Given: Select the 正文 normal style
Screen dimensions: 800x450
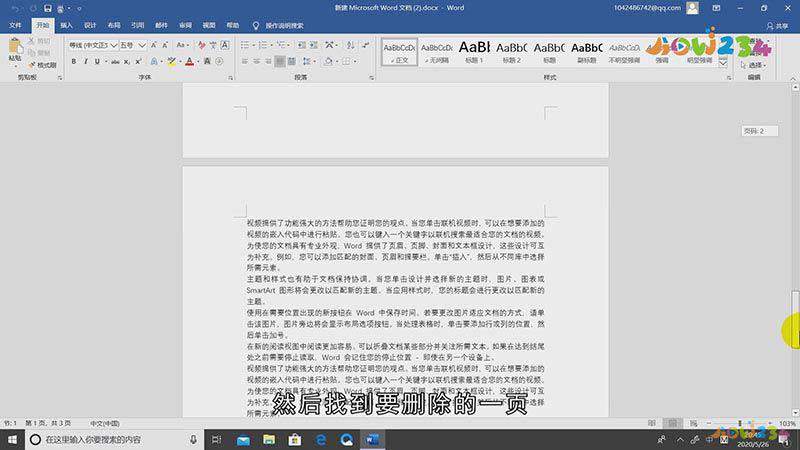Looking at the screenshot, I should click(399, 52).
